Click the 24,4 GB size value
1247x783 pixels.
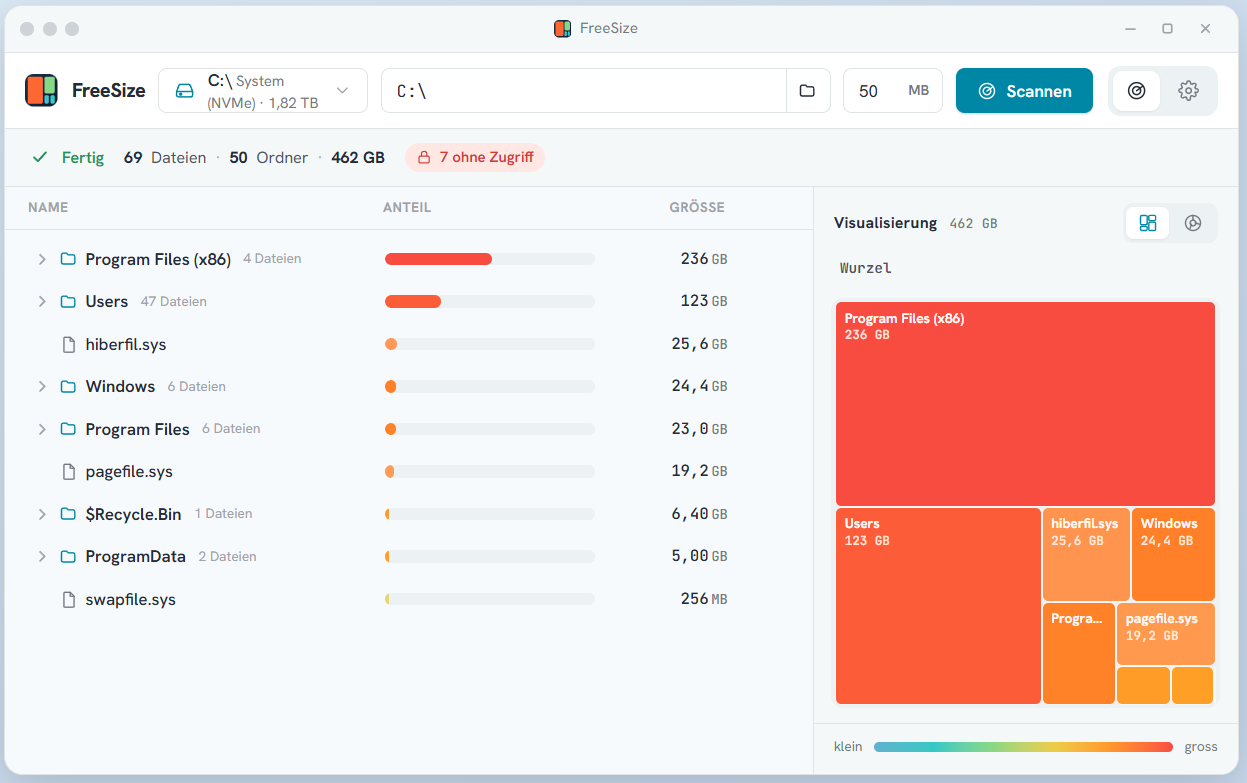(699, 386)
